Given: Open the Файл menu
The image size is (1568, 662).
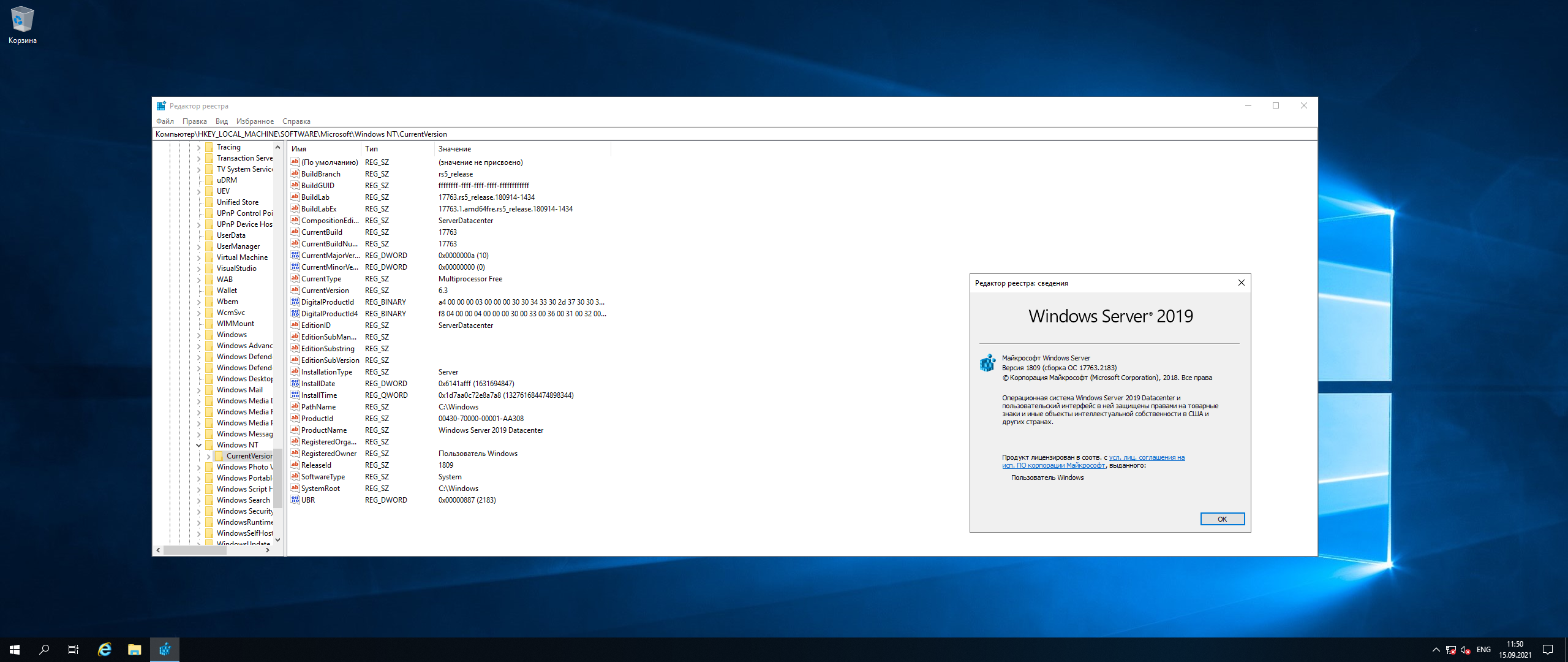Looking at the screenshot, I should pyautogui.click(x=165, y=121).
